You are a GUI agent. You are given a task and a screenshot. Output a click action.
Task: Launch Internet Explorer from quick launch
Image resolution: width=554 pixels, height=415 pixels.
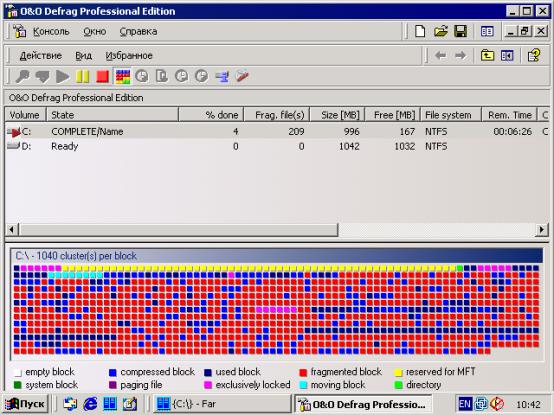pyautogui.click(x=90, y=404)
